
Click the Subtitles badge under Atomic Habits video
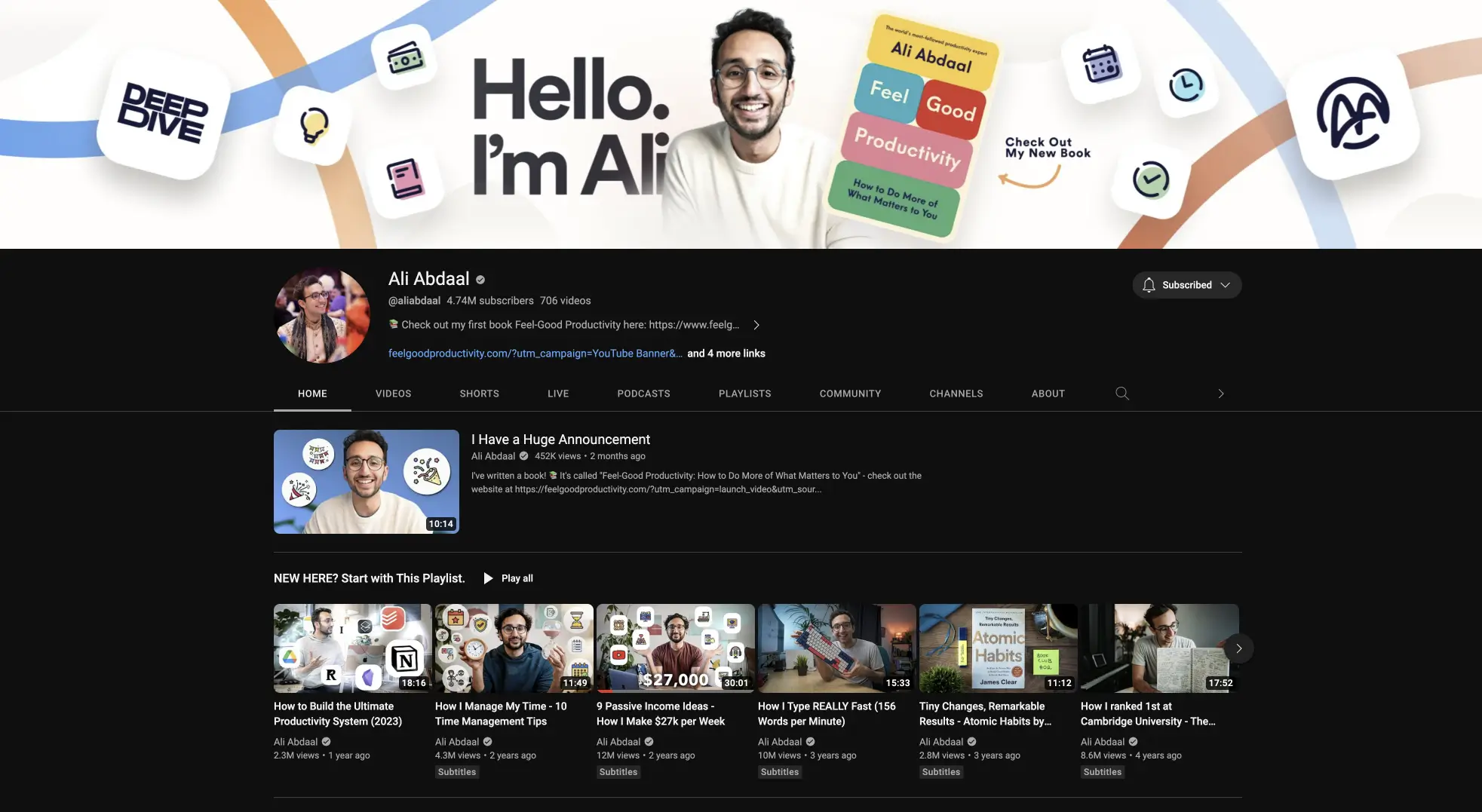[941, 772]
